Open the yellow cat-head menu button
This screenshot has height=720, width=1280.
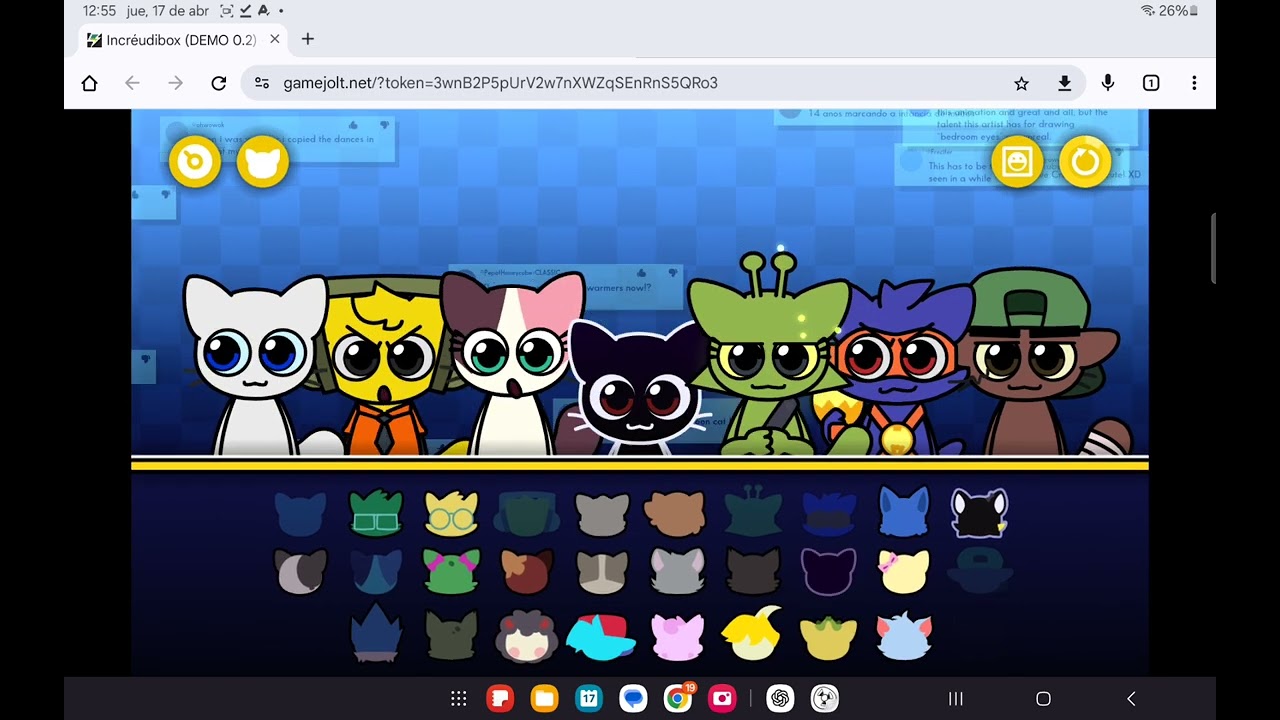(262, 162)
